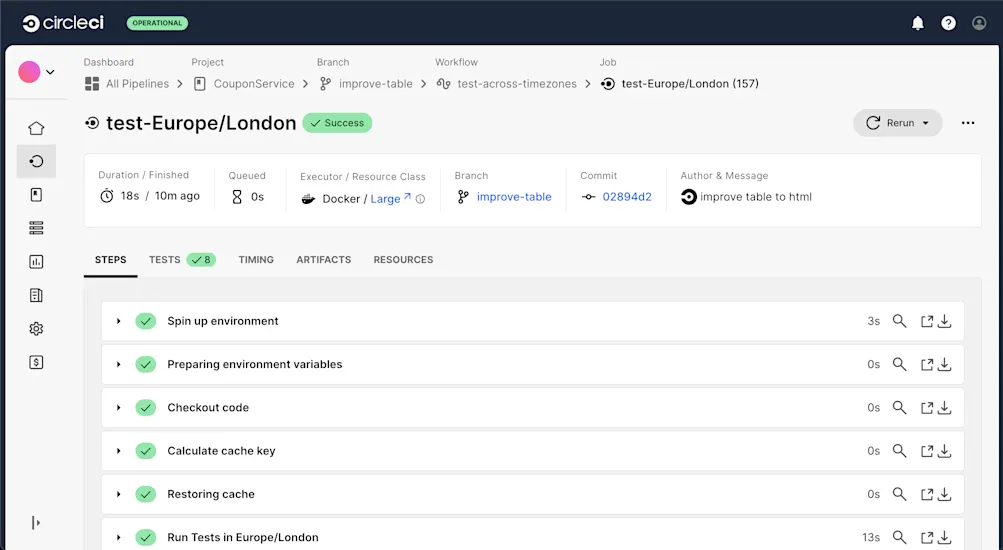Switch to the TIMING tab
The image size is (1003, 550).
click(x=256, y=260)
